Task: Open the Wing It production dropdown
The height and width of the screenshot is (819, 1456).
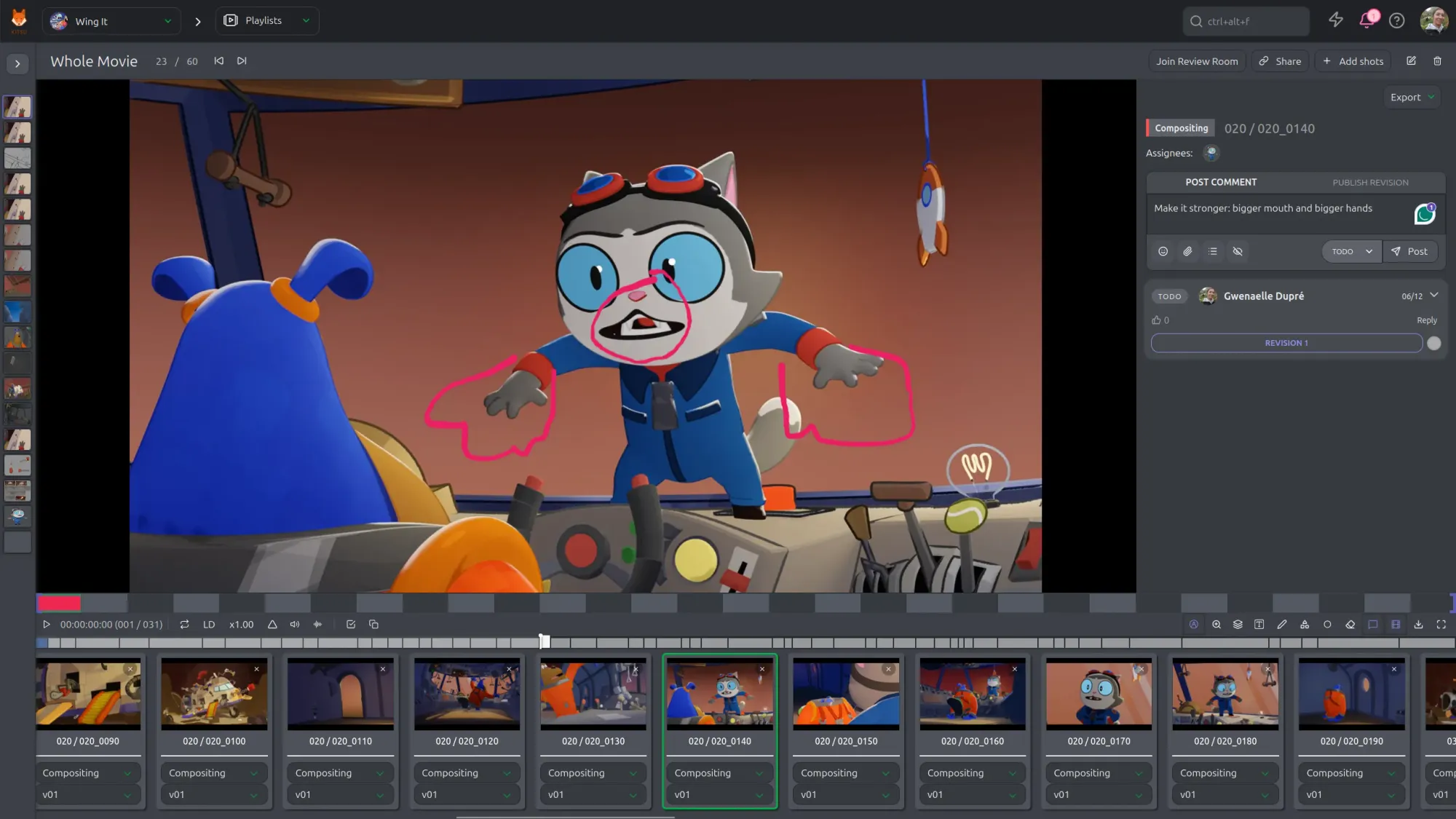Action: (111, 21)
